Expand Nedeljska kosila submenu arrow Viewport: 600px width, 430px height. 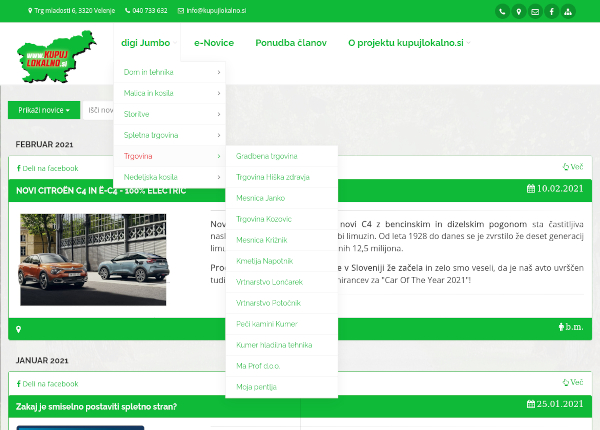point(218,177)
